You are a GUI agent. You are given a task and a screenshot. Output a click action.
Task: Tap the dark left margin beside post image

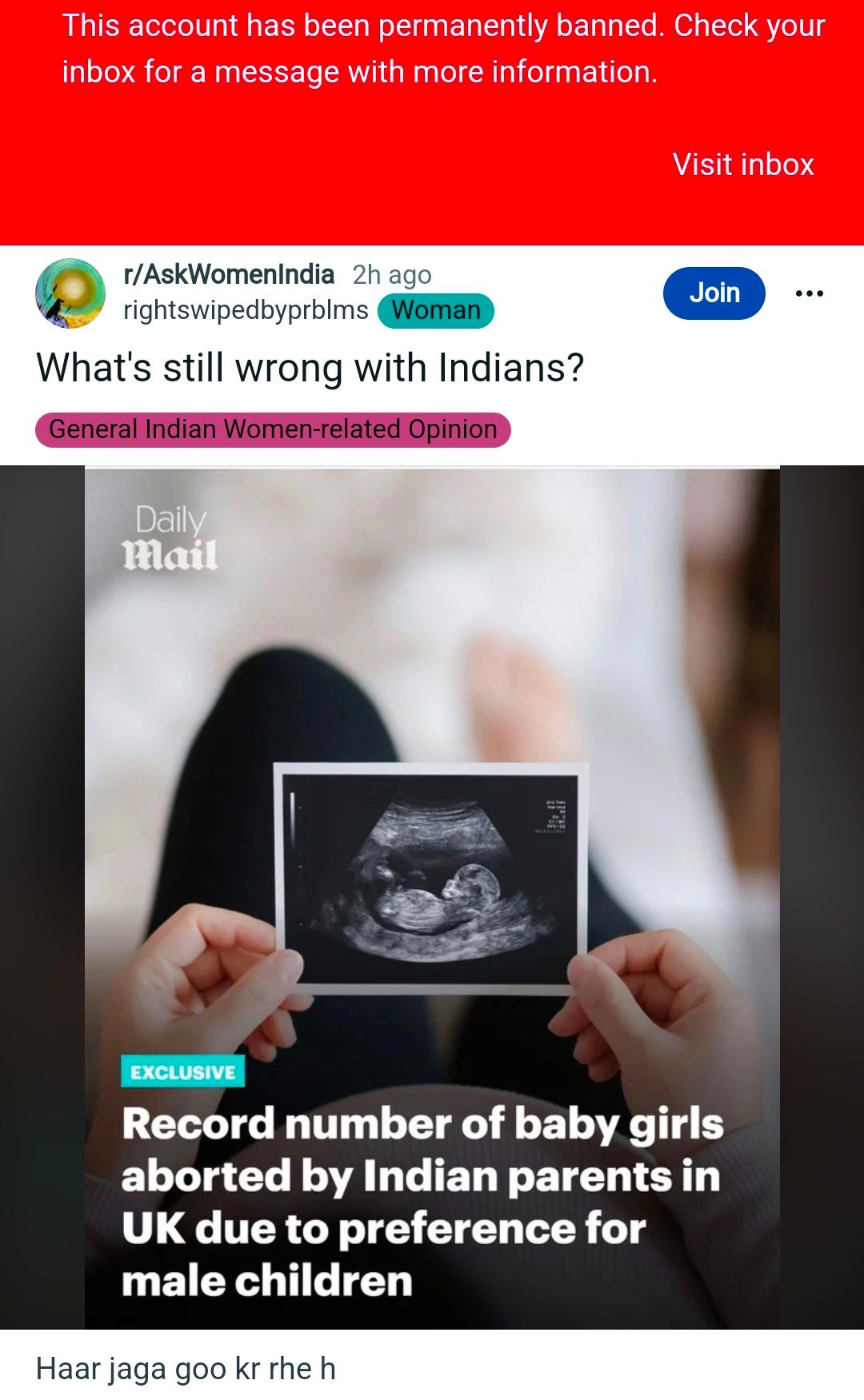pos(42,897)
